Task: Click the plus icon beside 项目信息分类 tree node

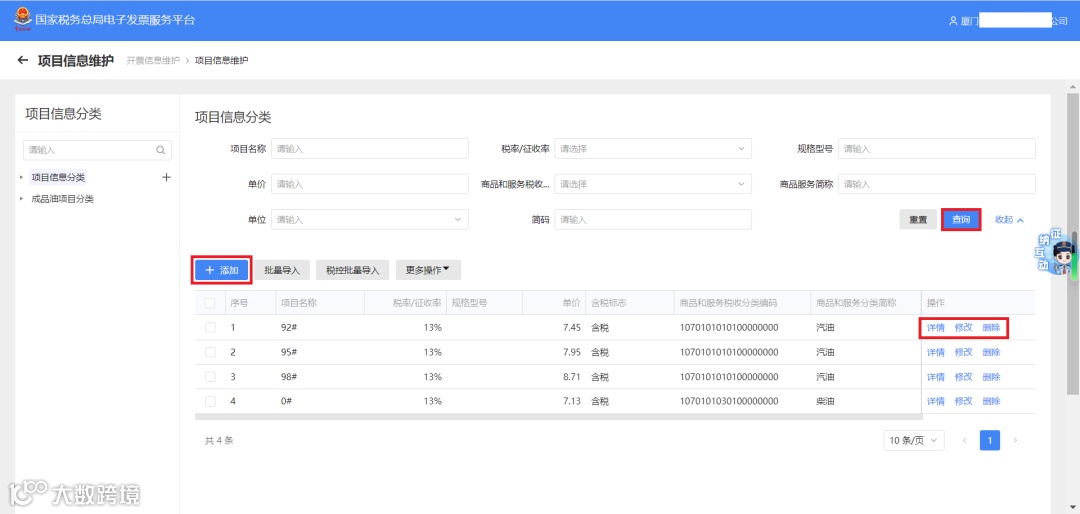Action: pyautogui.click(x=166, y=177)
